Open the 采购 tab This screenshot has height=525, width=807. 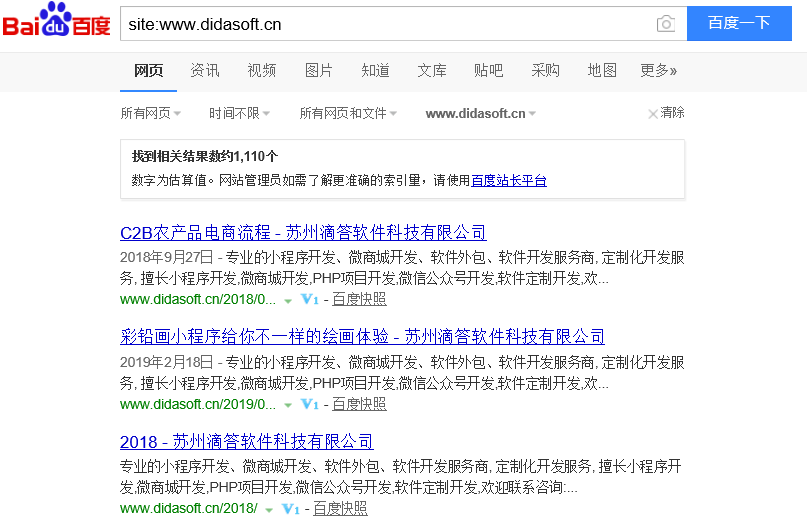click(545, 71)
